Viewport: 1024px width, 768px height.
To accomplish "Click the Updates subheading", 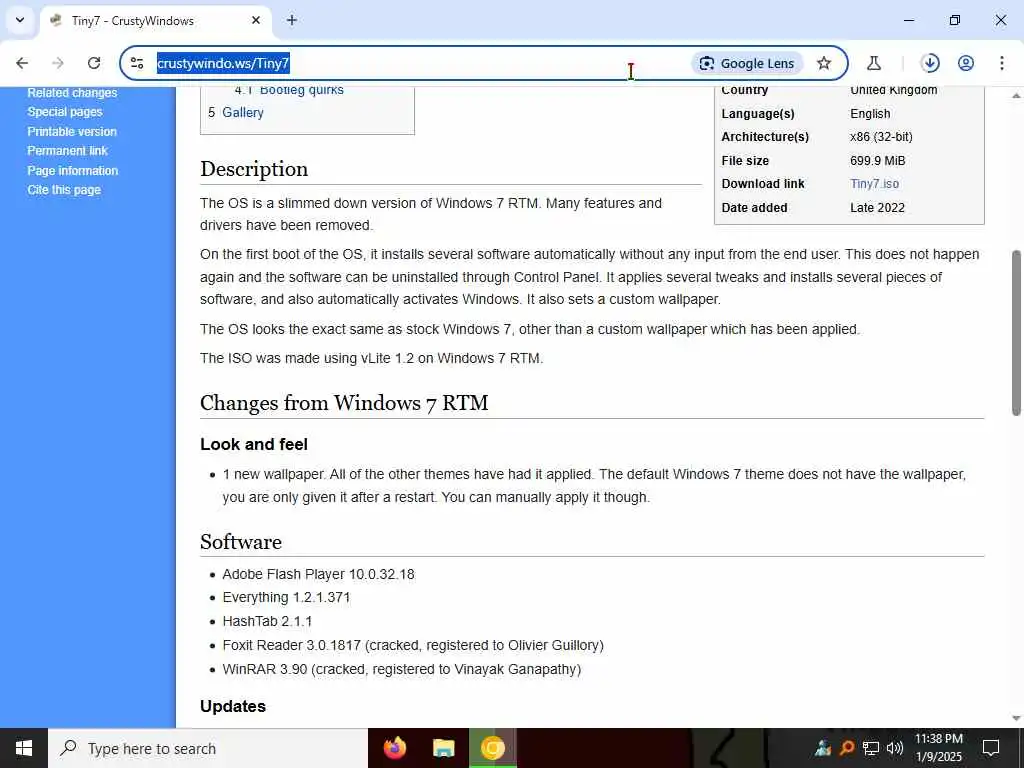I will point(233,707).
